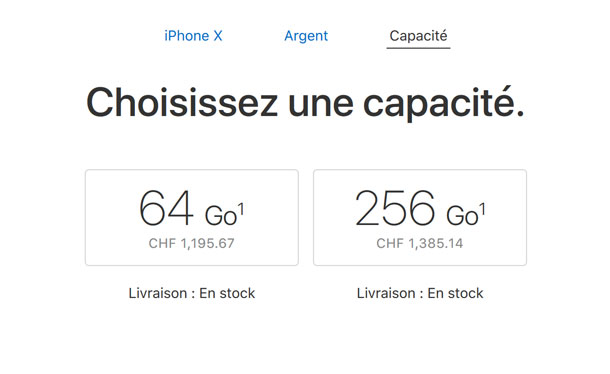Screen dimensions: 610x374
Task: Click the large 64 number
Action: pos(166,208)
